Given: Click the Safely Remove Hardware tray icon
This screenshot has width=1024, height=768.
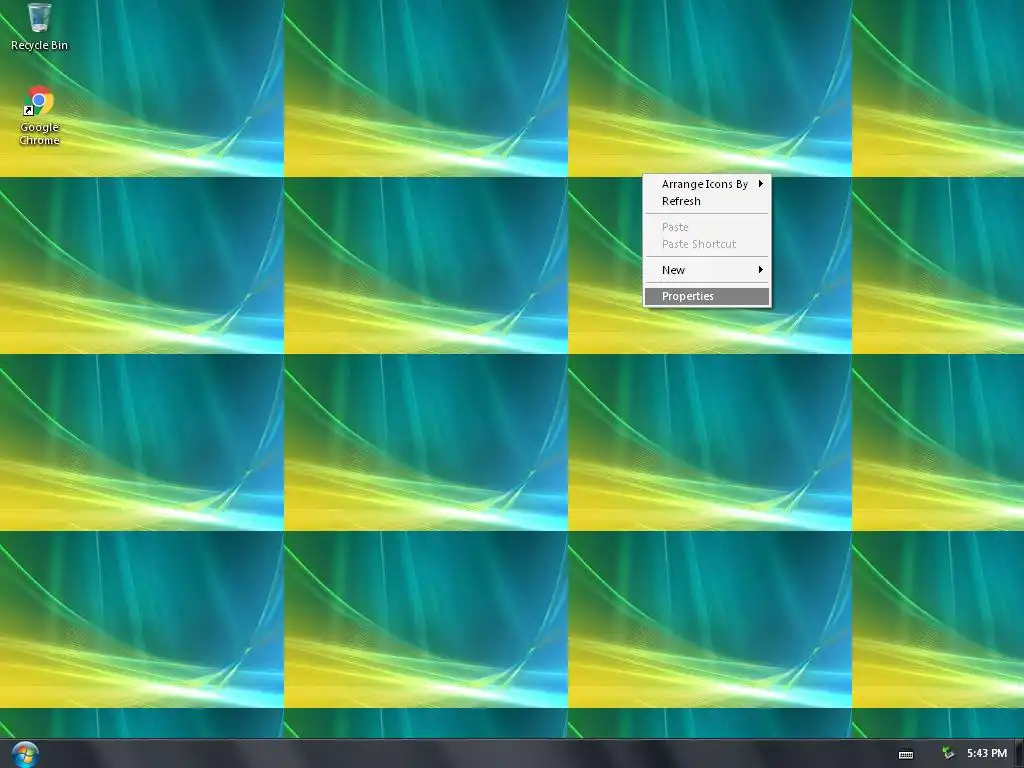Looking at the screenshot, I should click(948, 754).
